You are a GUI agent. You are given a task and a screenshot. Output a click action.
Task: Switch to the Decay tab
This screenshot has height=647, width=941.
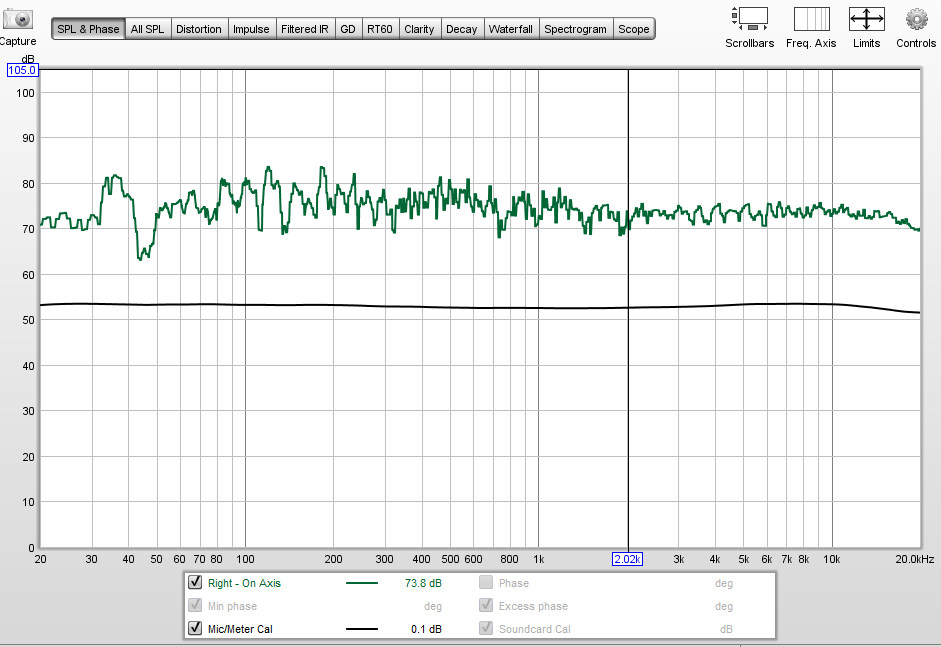click(461, 29)
